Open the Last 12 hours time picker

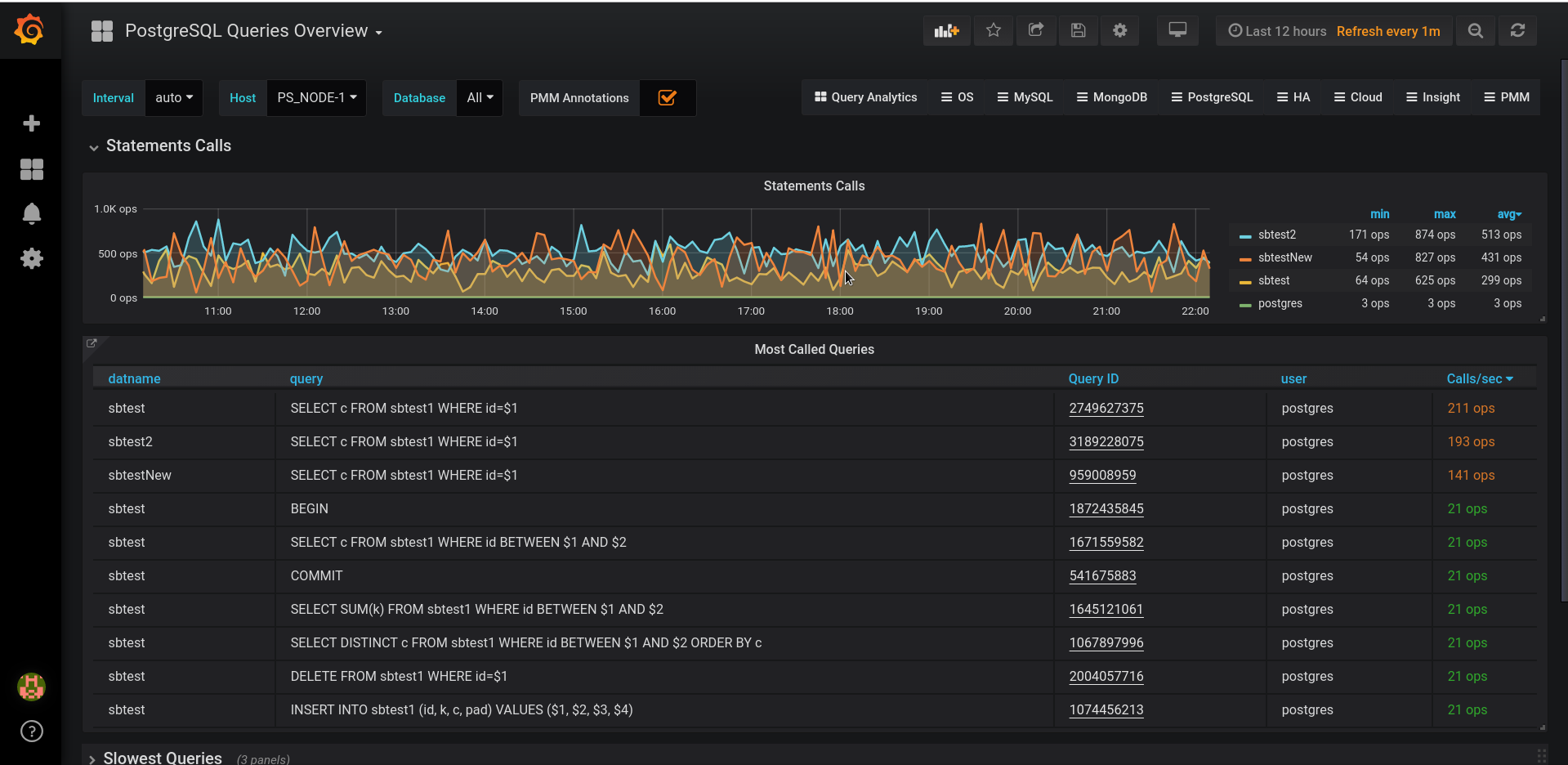pos(1277,31)
